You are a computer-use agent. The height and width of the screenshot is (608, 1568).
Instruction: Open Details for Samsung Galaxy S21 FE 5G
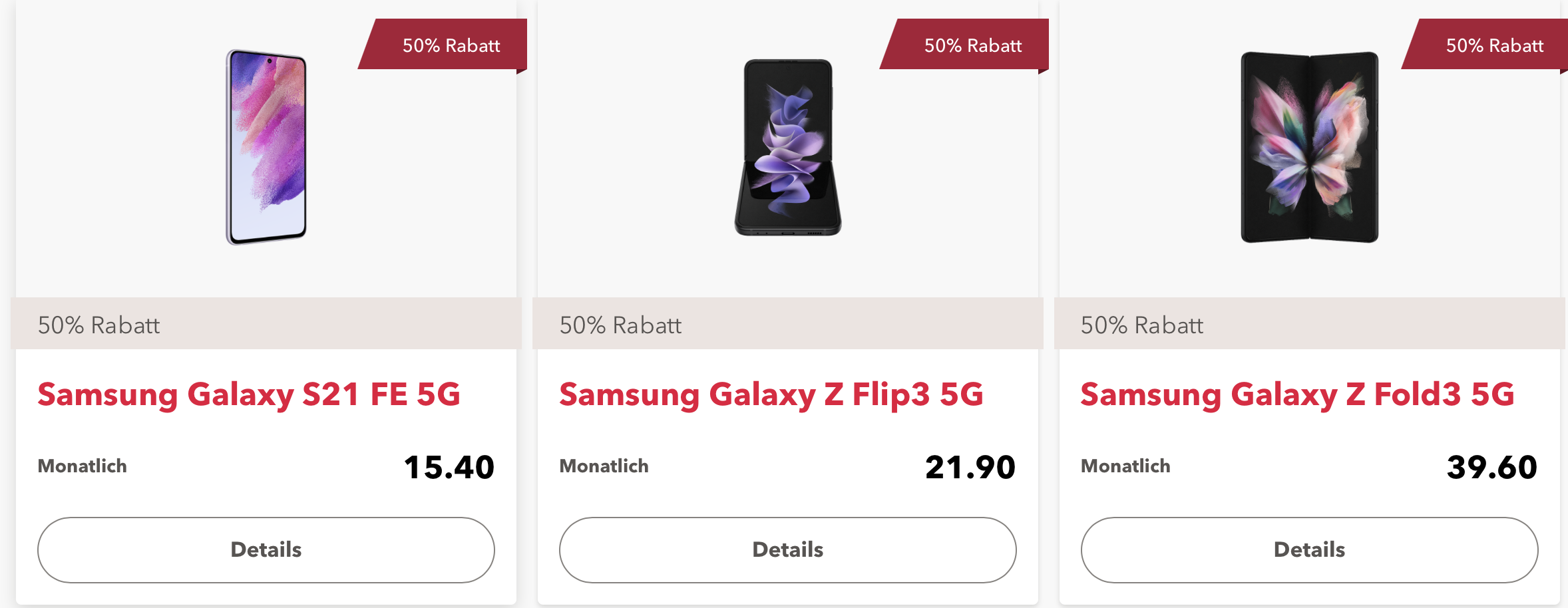click(x=266, y=550)
